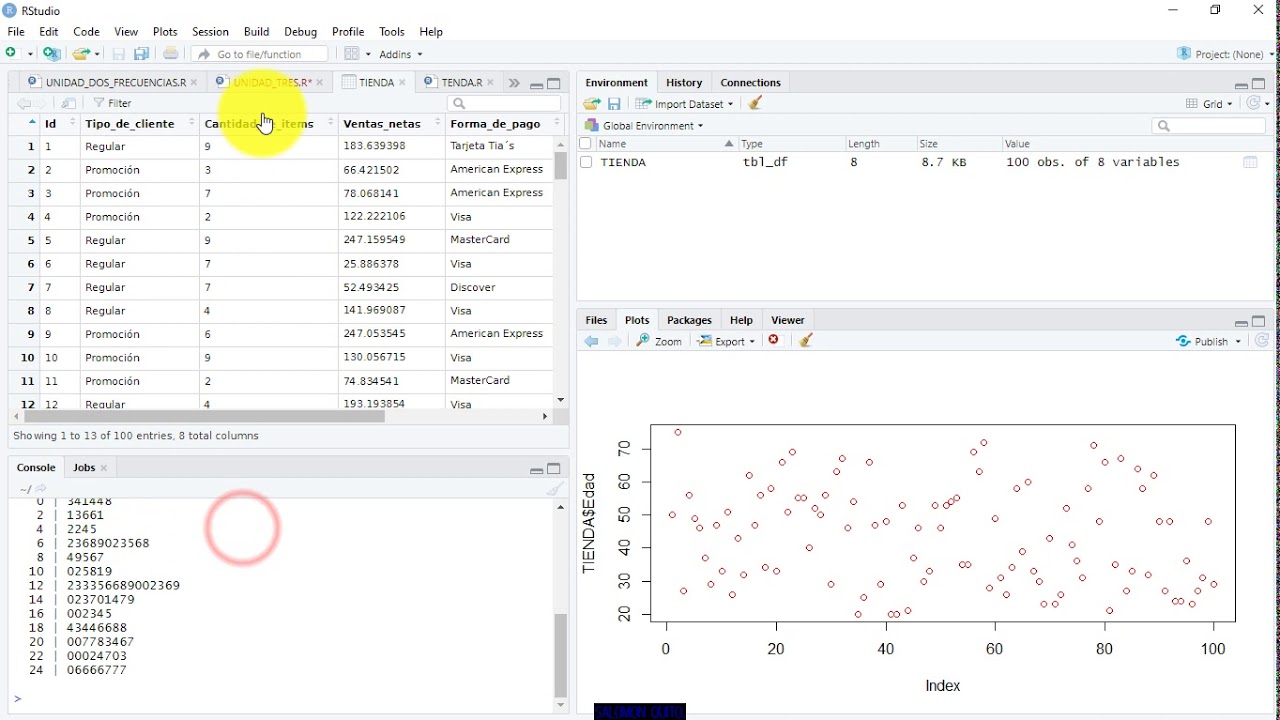
Task: Click the Create a project icon
Action: [52, 54]
